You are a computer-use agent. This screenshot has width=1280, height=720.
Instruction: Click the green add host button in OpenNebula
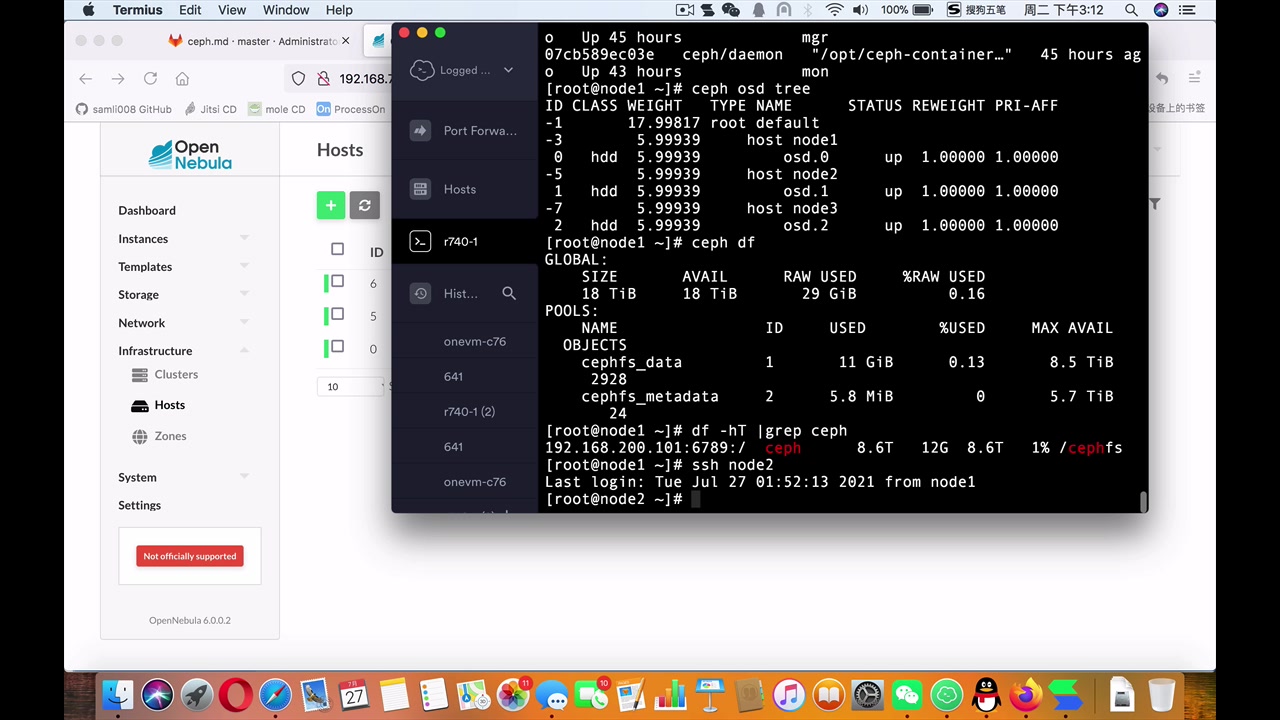[x=331, y=205]
